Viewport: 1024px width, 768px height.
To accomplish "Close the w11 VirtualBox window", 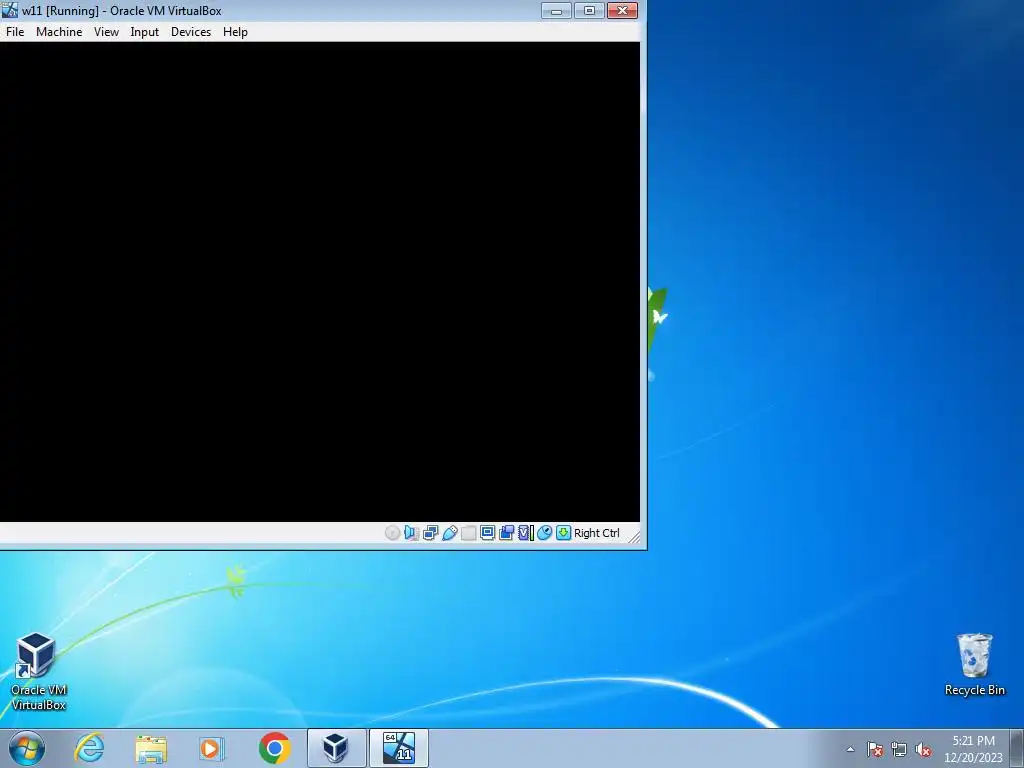I will click(x=622, y=10).
